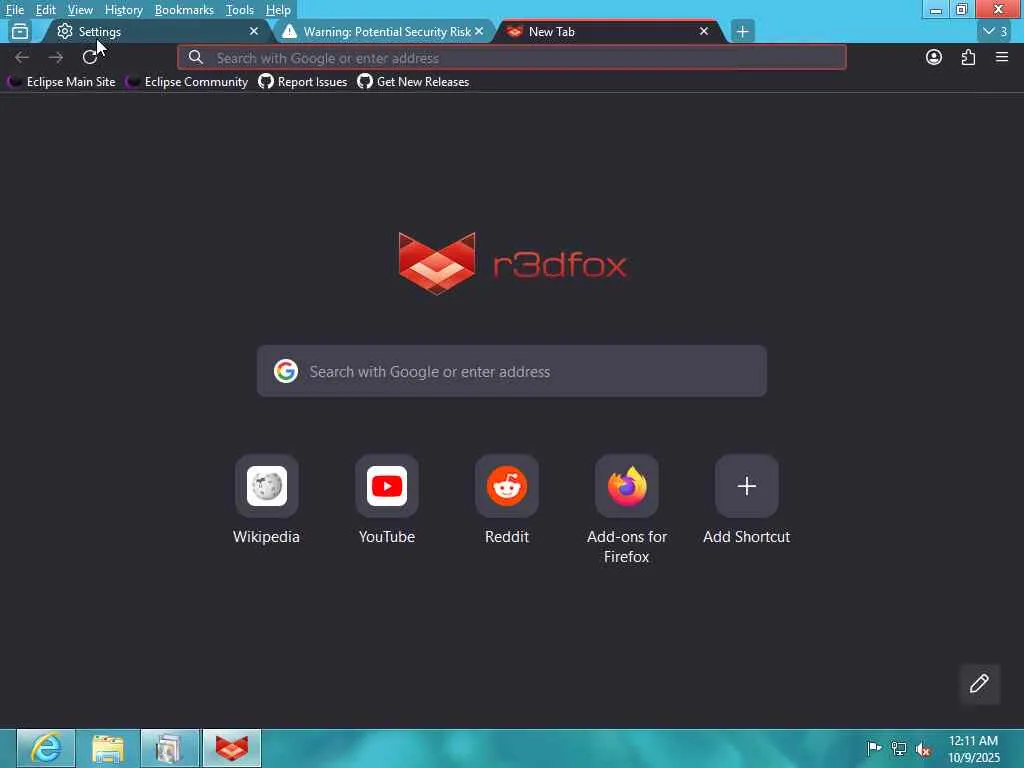The image size is (1024, 768).
Task: Open Action Center flag tray icon
Action: (x=874, y=748)
